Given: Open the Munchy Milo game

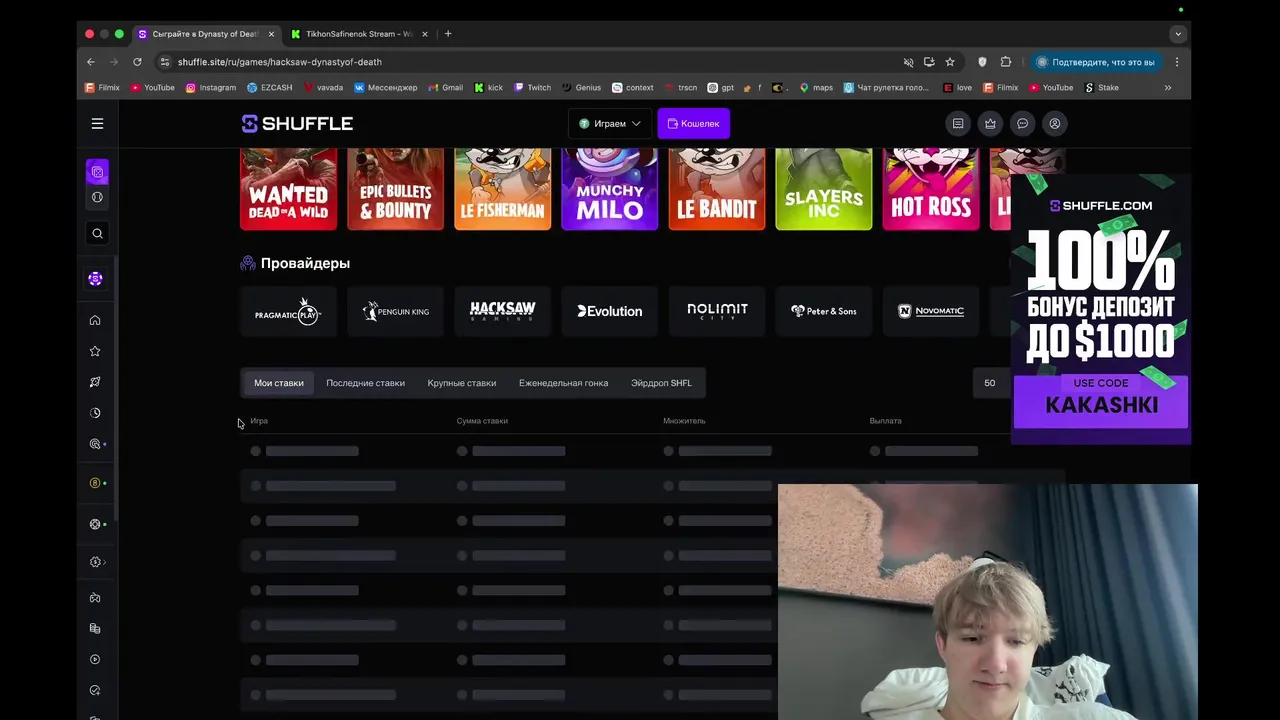Looking at the screenshot, I should [609, 189].
